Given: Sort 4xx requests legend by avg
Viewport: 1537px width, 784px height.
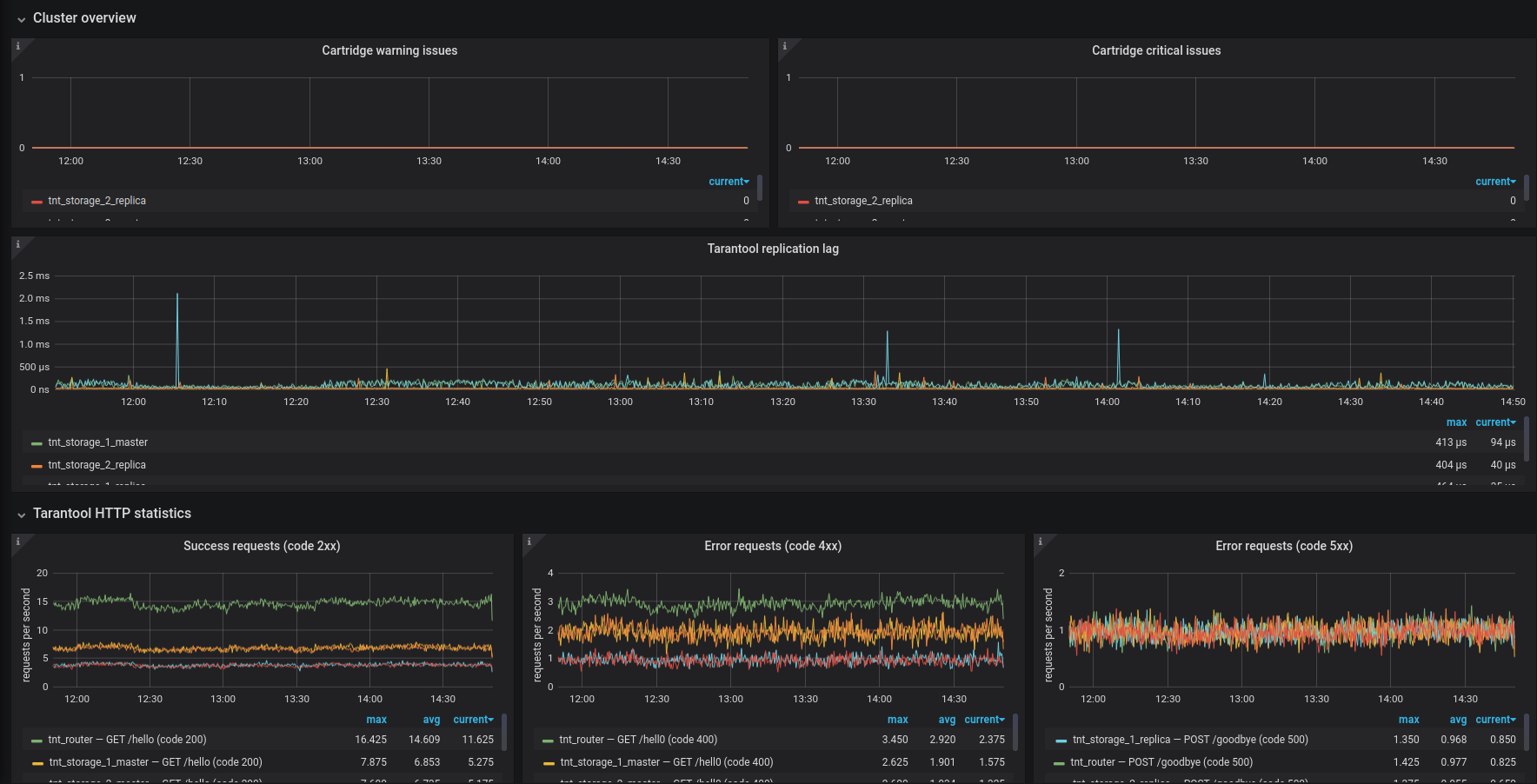Looking at the screenshot, I should coord(947,720).
